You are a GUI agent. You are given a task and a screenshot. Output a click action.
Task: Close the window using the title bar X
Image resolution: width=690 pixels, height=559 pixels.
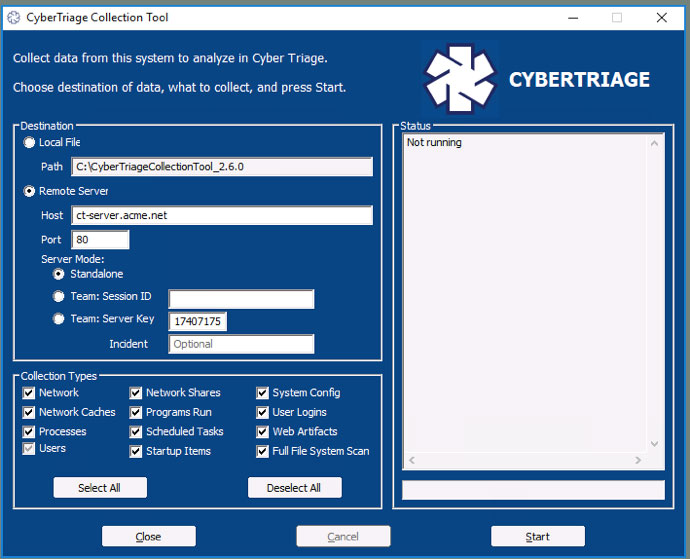pyautogui.click(x=662, y=18)
